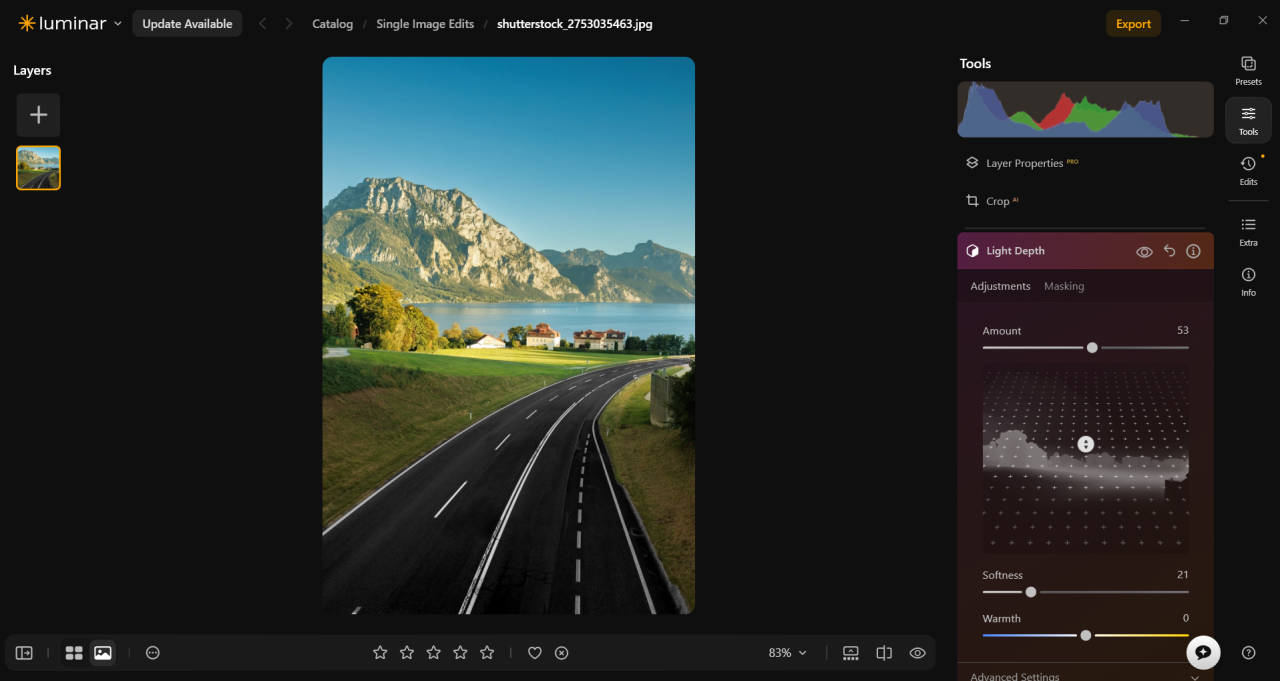Viewport: 1280px width, 681px height.
Task: Toggle Light Depth visibility eye
Action: [x=1144, y=252]
